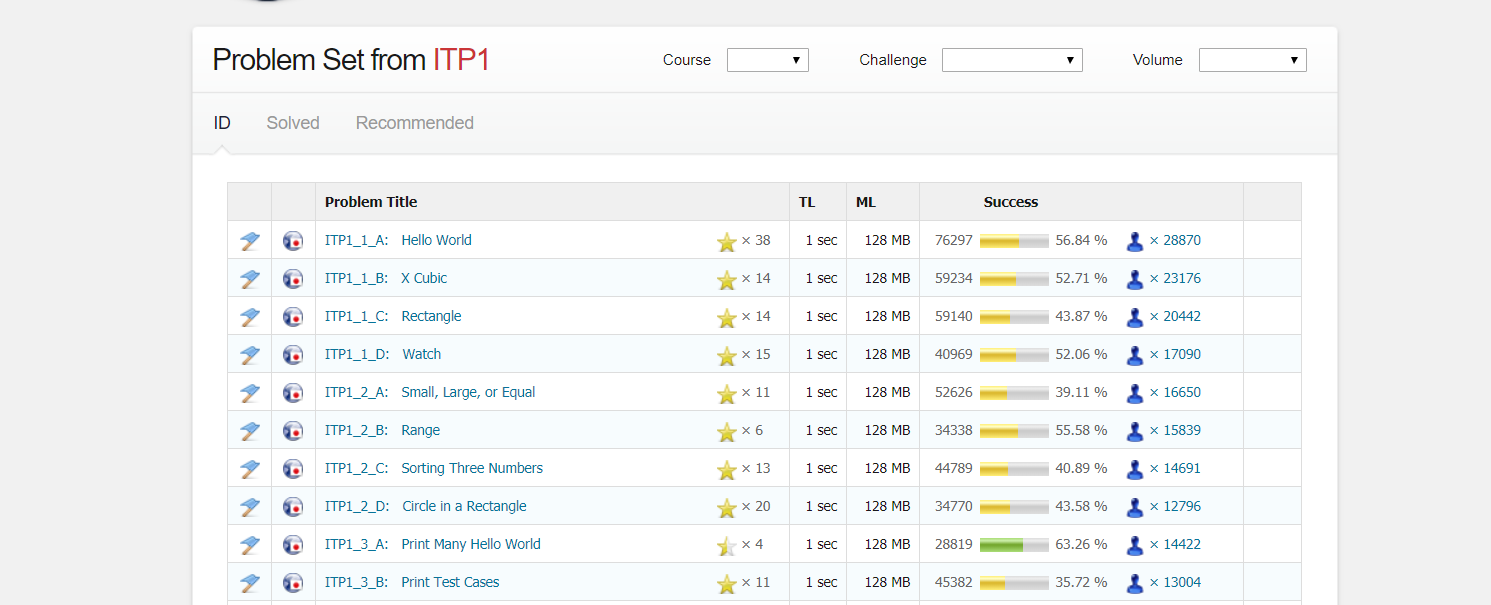Open the Volume dropdown
Image resolution: width=1491 pixels, height=605 pixels.
click(x=1253, y=60)
